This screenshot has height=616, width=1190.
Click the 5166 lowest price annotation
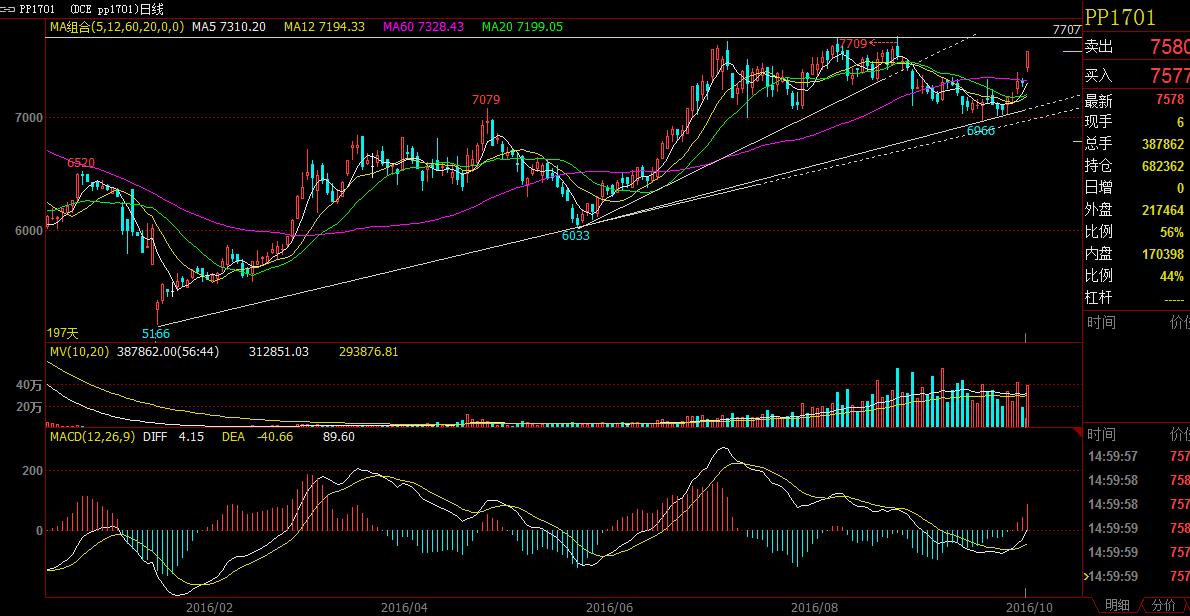point(156,333)
